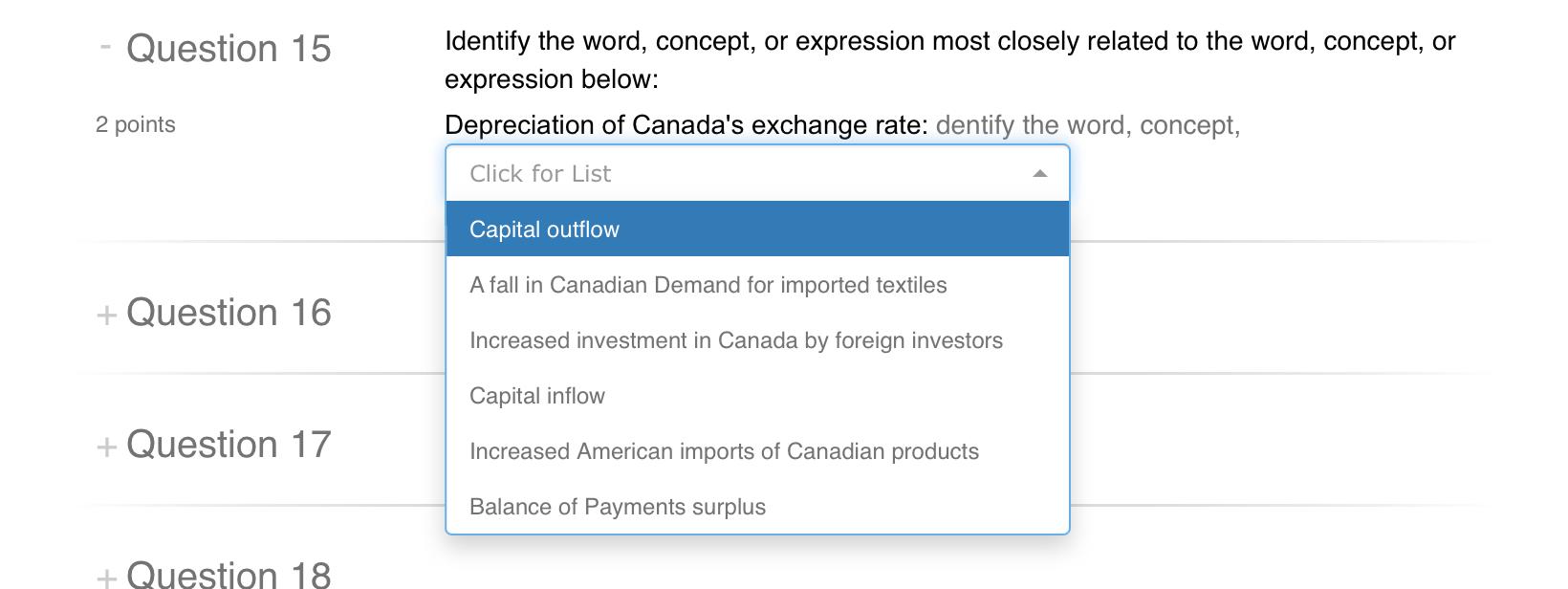Expand Question 18 with its plus icon
The height and width of the screenshot is (589, 1568).
(105, 576)
